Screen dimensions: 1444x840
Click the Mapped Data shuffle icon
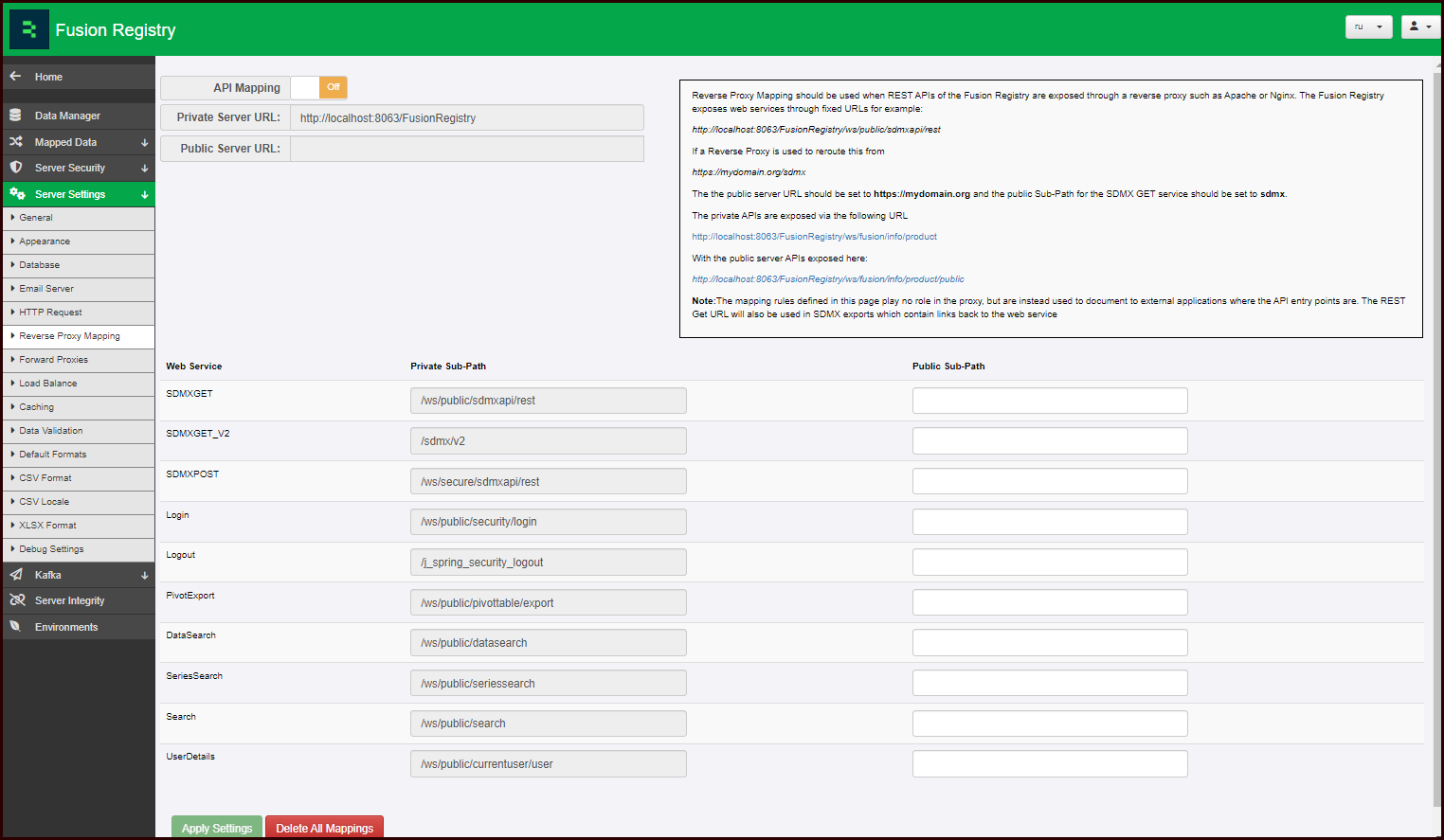(15, 142)
